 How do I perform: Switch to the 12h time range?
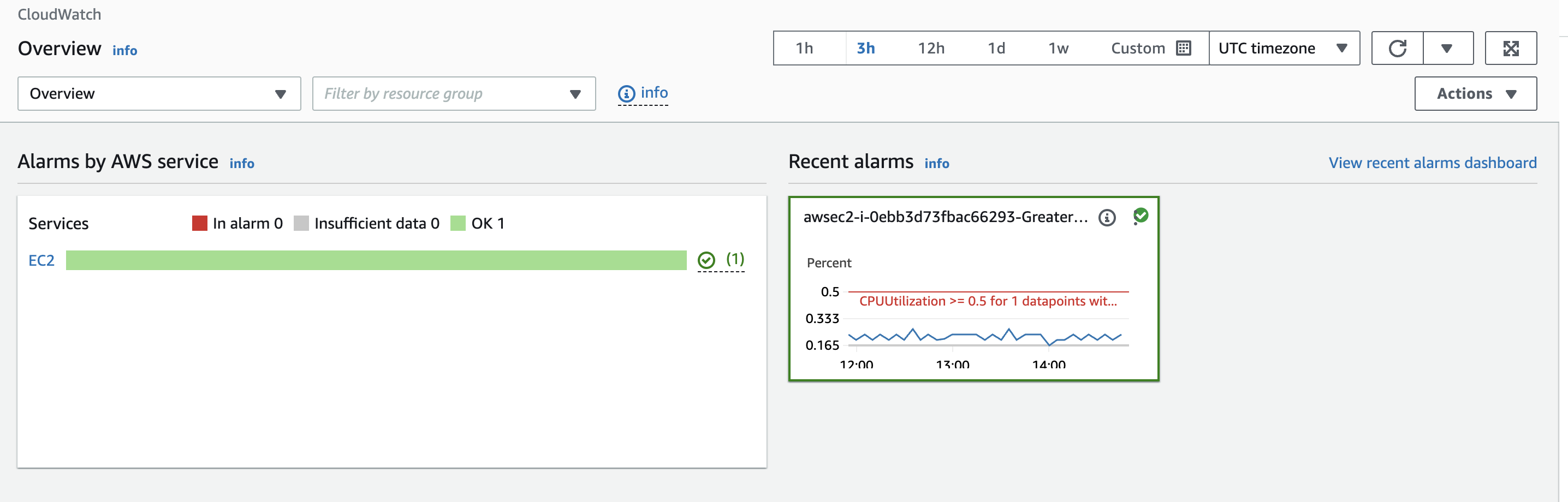(x=931, y=48)
